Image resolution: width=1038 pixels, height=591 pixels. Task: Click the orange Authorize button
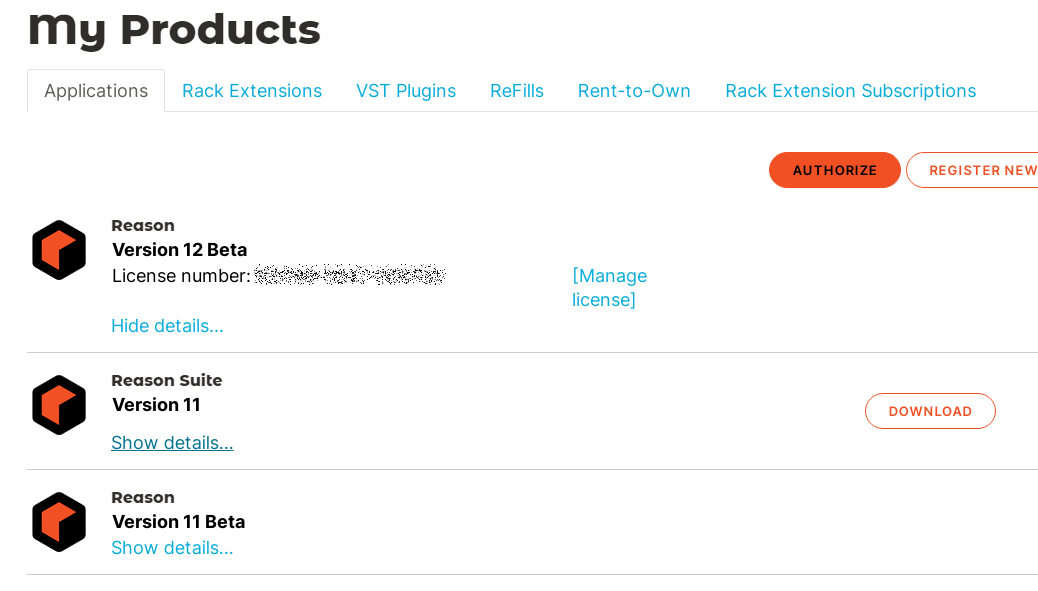[x=835, y=170]
